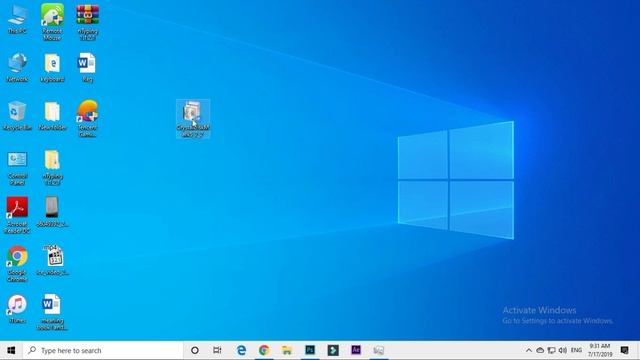Select the Remote Mouse shortcut icon
The height and width of the screenshot is (360, 640).
(52, 22)
